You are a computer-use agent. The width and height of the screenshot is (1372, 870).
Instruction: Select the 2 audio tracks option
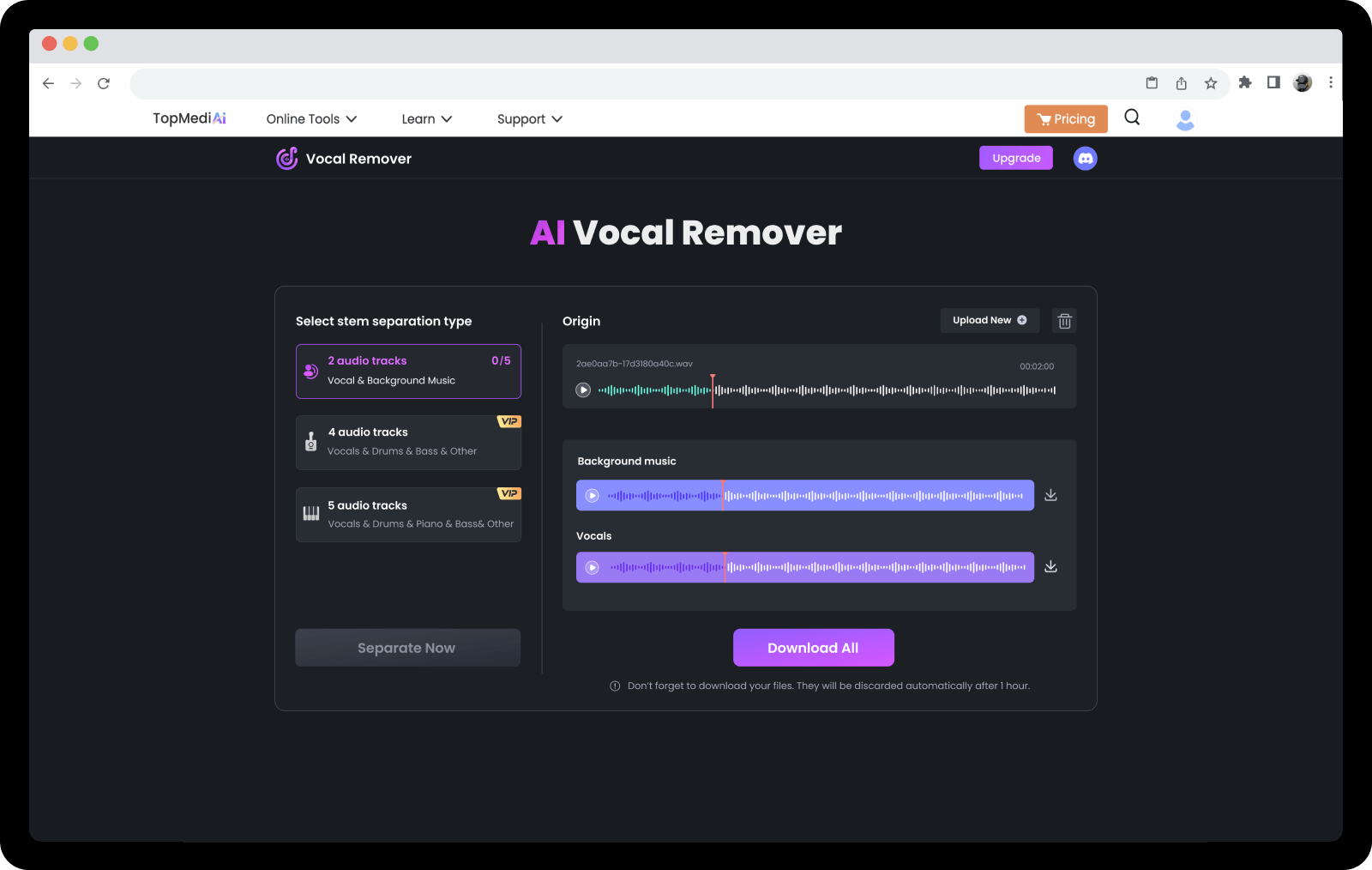pos(408,372)
